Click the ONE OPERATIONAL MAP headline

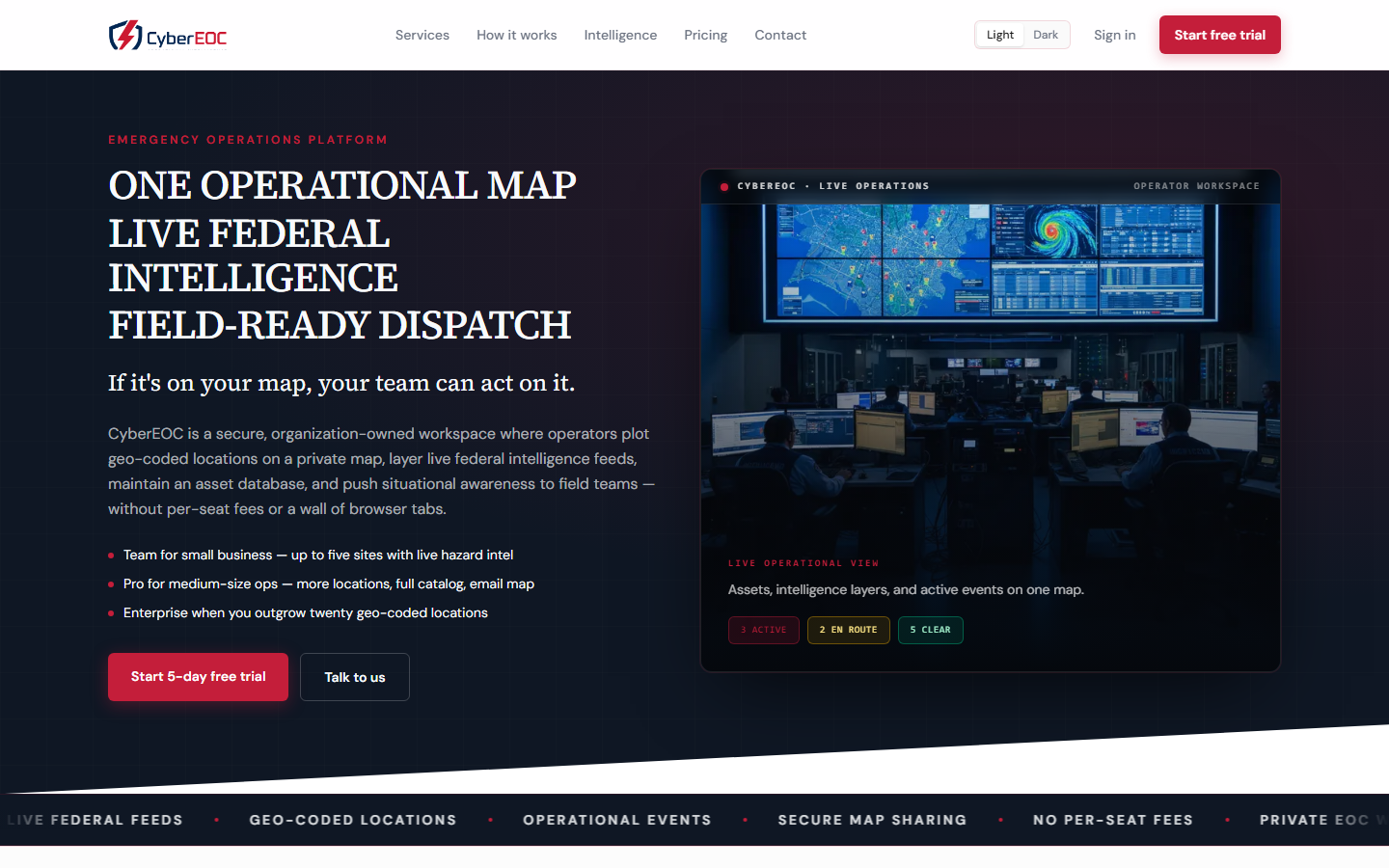pos(342,185)
